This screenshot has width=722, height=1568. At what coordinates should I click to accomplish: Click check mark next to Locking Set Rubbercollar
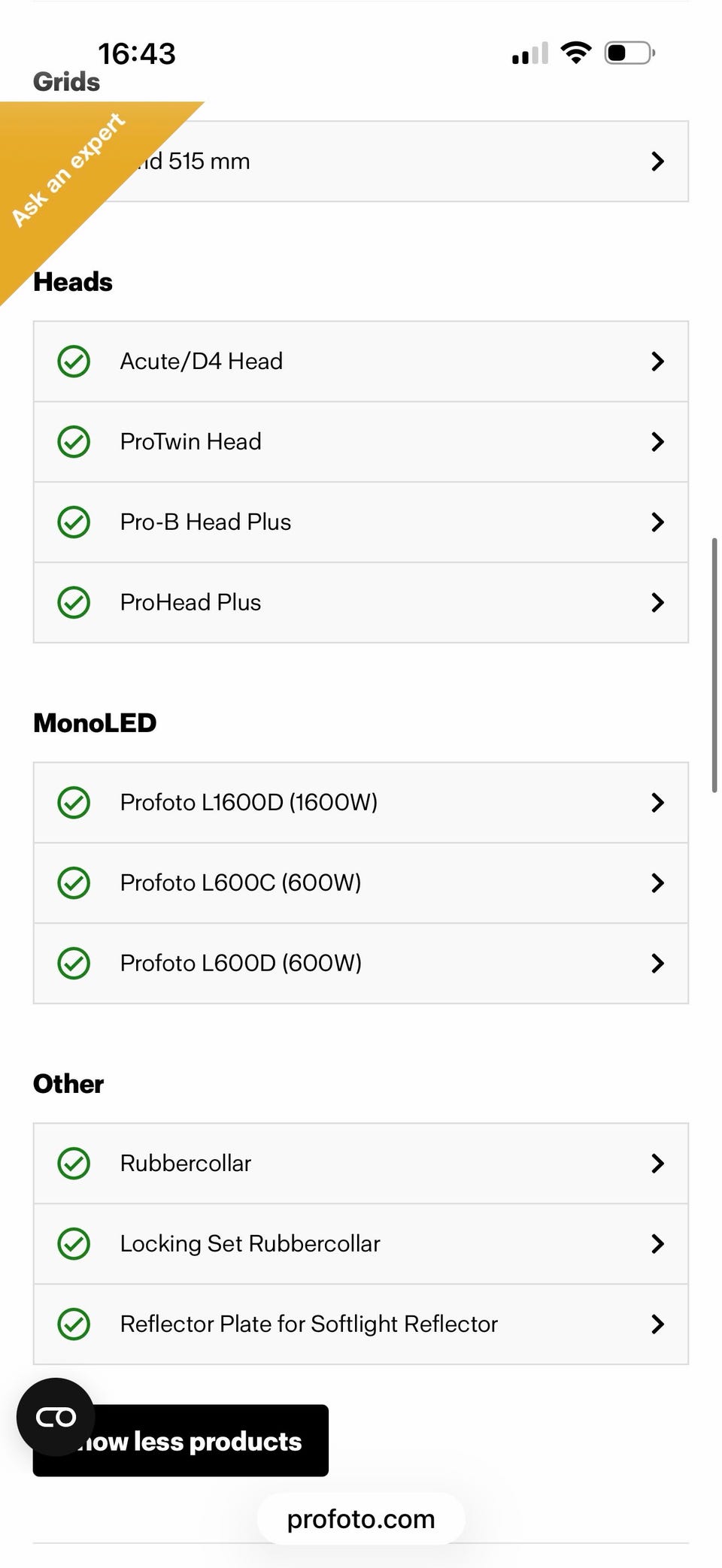(x=74, y=1244)
